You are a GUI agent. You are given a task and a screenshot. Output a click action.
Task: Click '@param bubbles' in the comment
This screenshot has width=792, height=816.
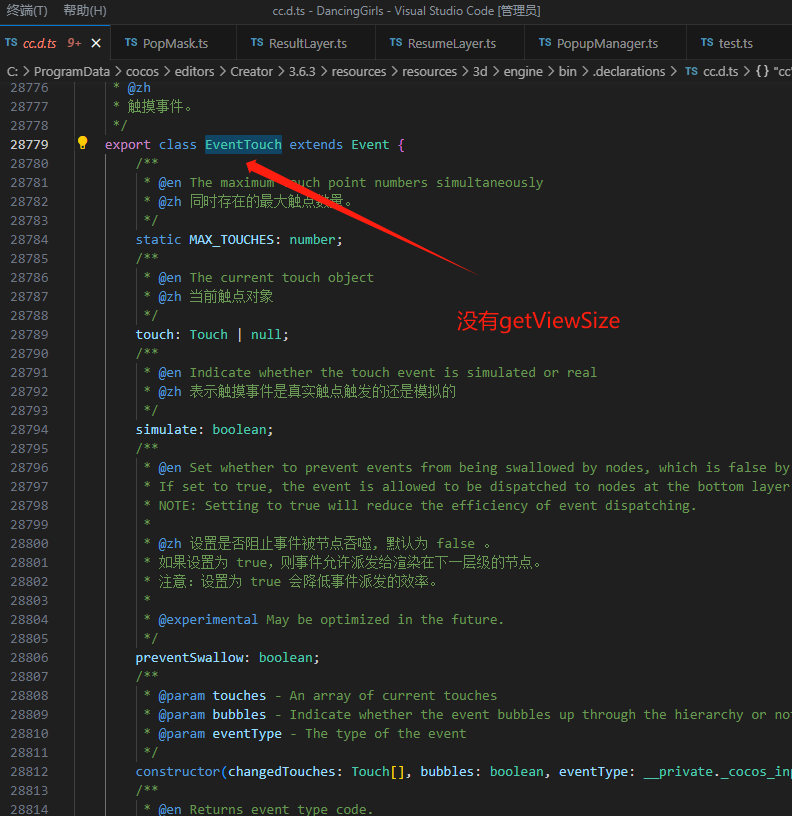point(212,715)
